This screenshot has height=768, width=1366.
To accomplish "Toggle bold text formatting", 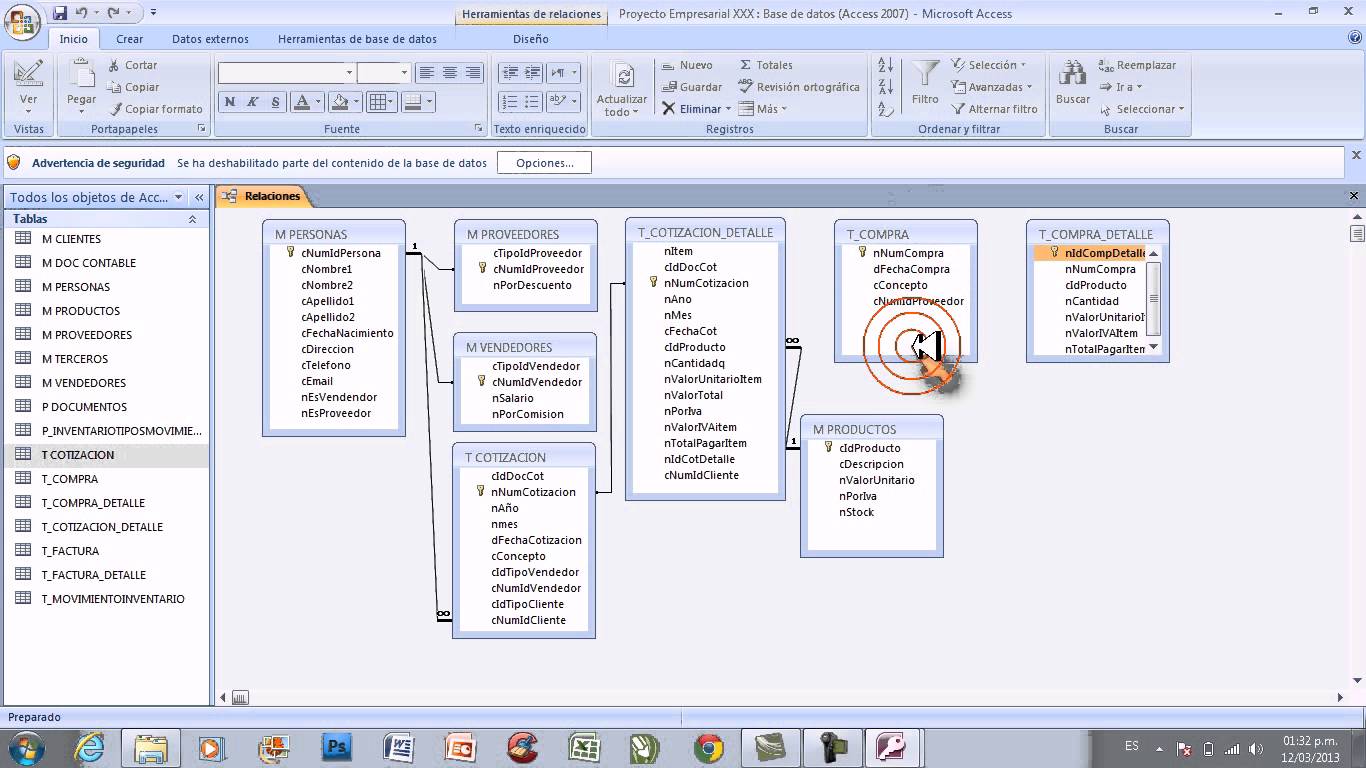I will (230, 102).
